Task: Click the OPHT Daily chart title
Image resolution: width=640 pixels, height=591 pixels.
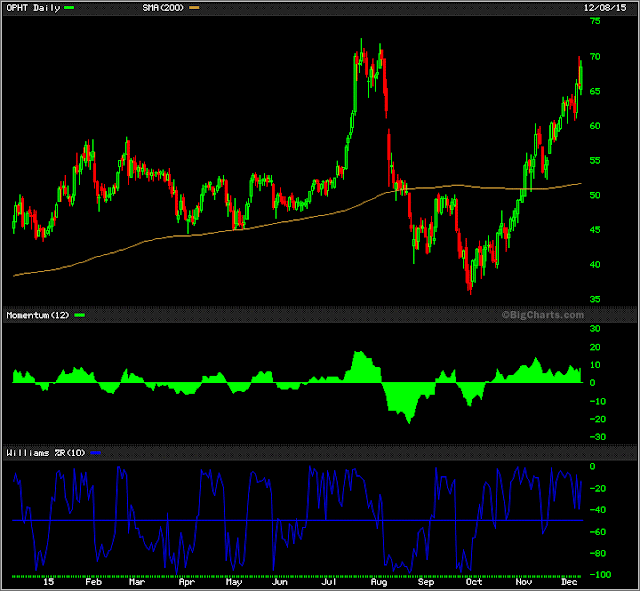Action: (33, 8)
